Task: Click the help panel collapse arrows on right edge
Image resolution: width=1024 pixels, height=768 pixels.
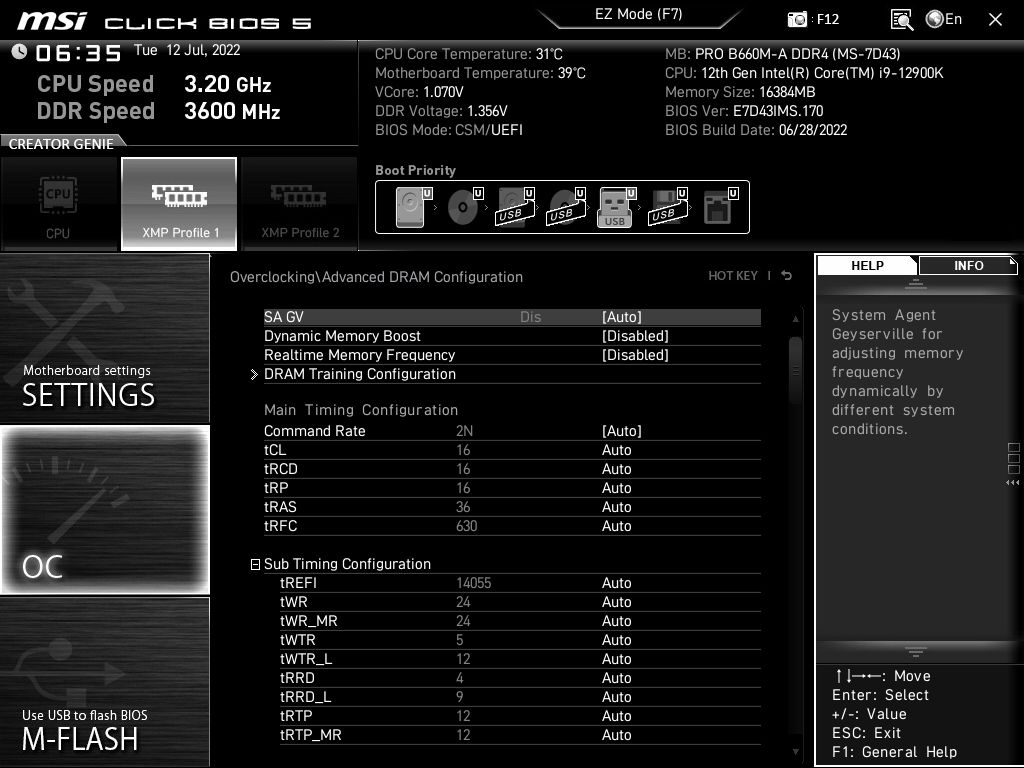Action: coord(1013,483)
